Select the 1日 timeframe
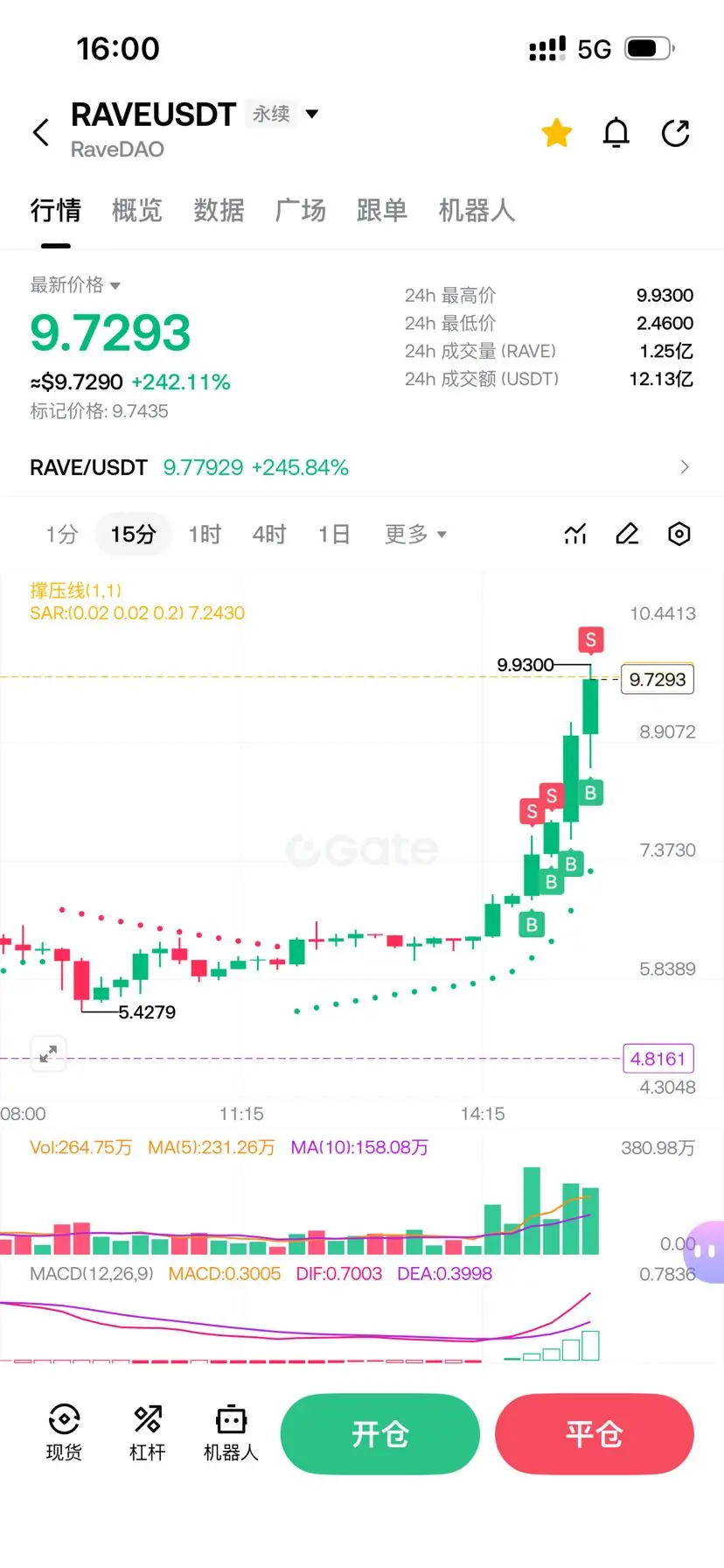 click(334, 534)
